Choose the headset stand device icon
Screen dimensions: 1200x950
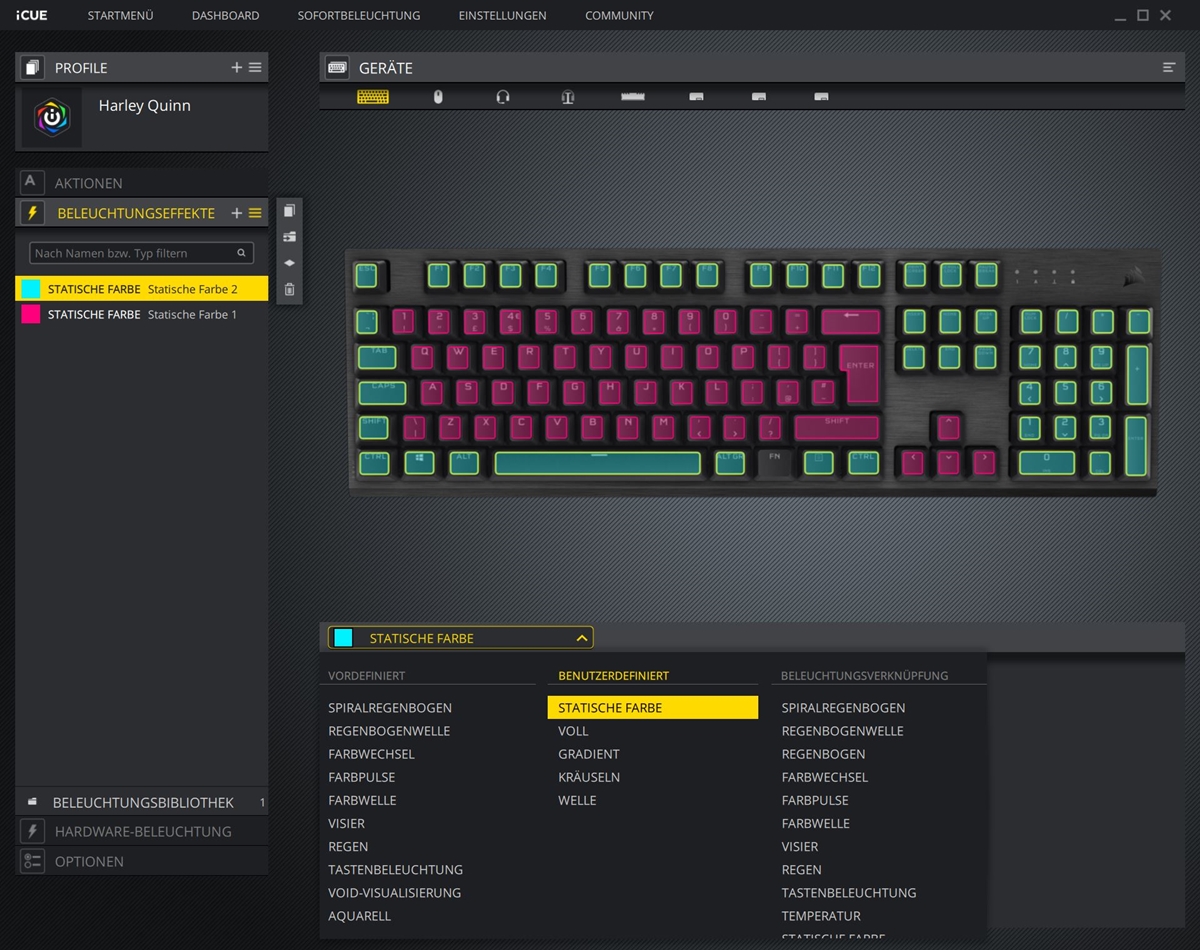(568, 97)
